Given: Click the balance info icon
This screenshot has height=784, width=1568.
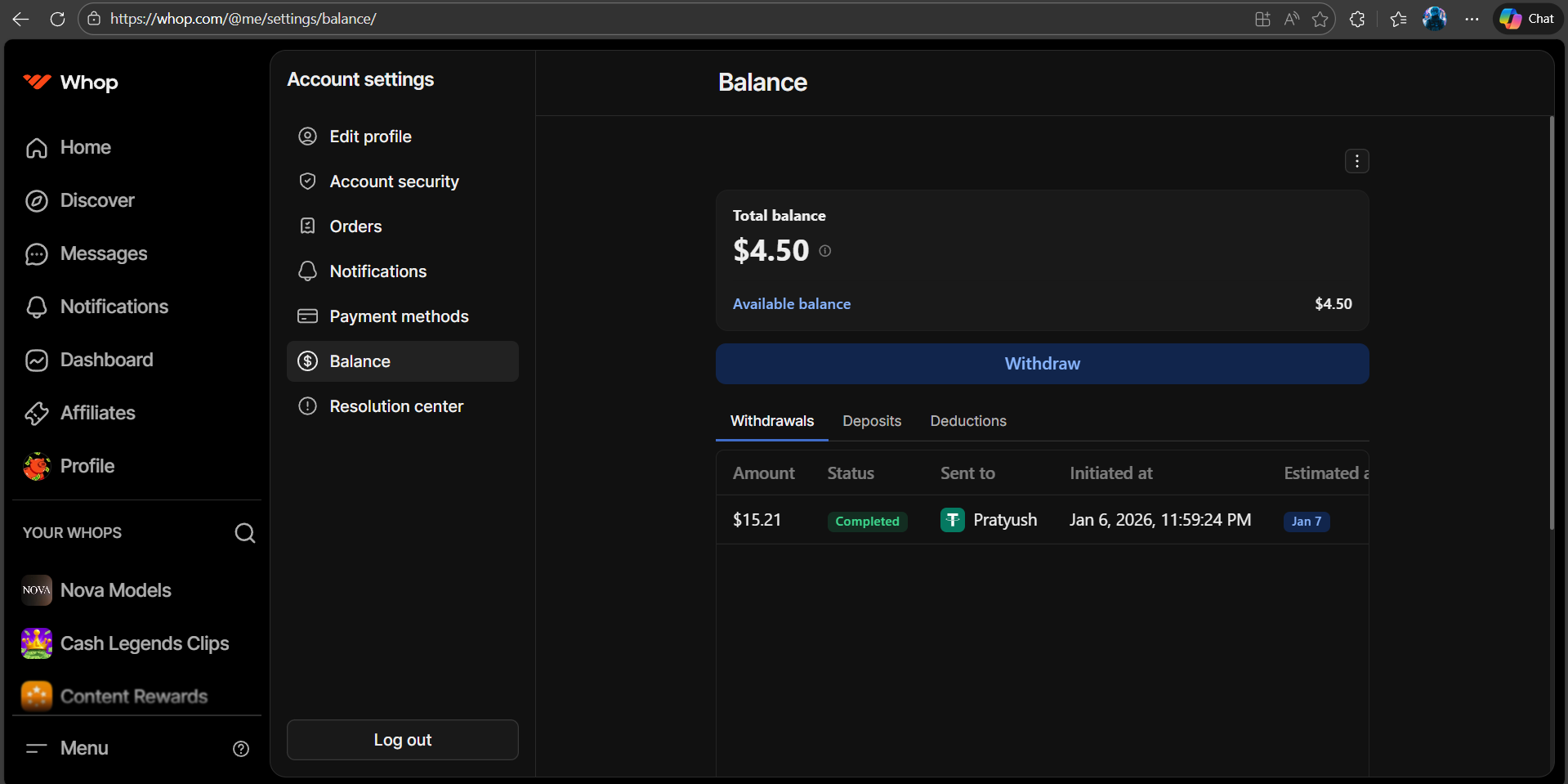Looking at the screenshot, I should (825, 251).
